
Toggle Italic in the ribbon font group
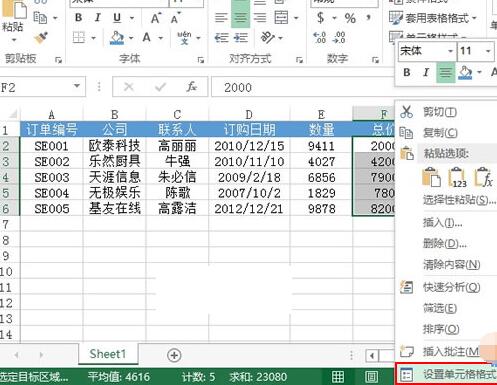pos(97,17)
